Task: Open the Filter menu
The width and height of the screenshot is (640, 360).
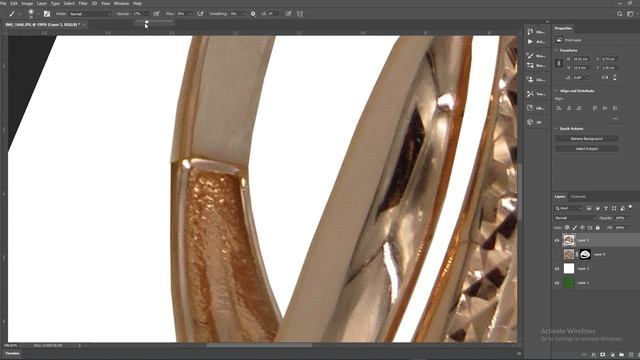Action: click(x=83, y=3)
